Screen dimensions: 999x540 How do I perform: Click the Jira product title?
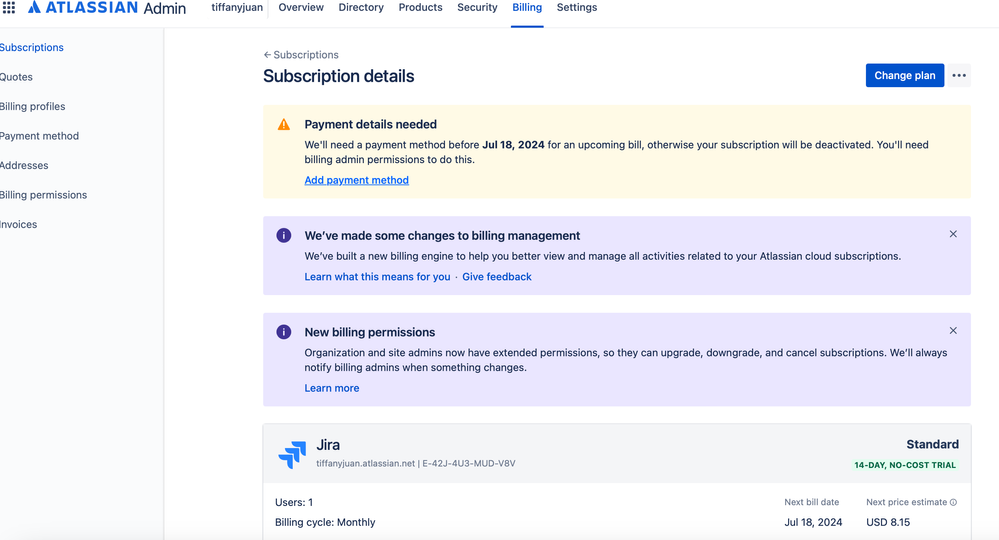pos(328,445)
